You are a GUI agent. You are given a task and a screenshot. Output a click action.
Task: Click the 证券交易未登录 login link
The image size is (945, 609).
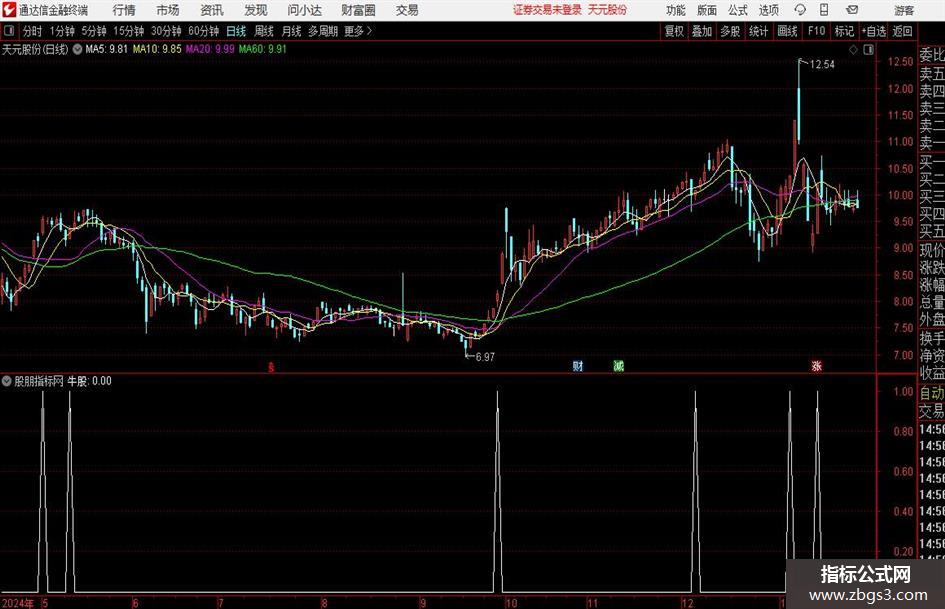coord(547,10)
